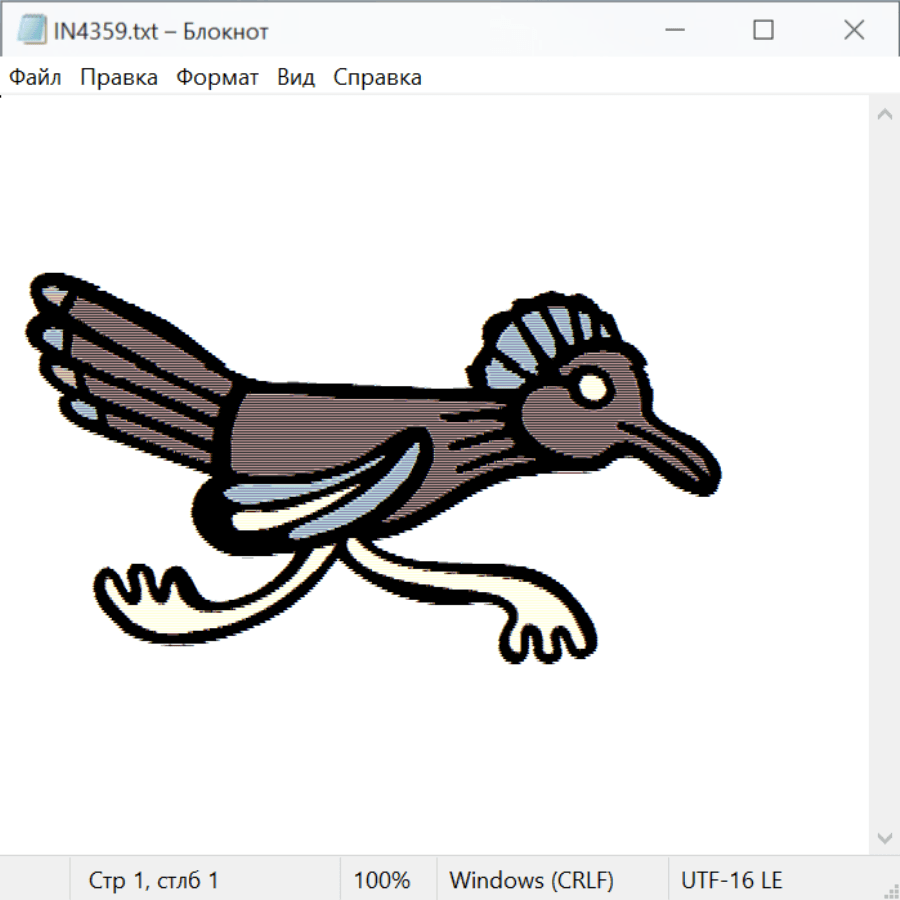Viewport: 900px width, 900px height.
Task: Click the UTF-16 LE encoding indicator
Action: (x=731, y=881)
